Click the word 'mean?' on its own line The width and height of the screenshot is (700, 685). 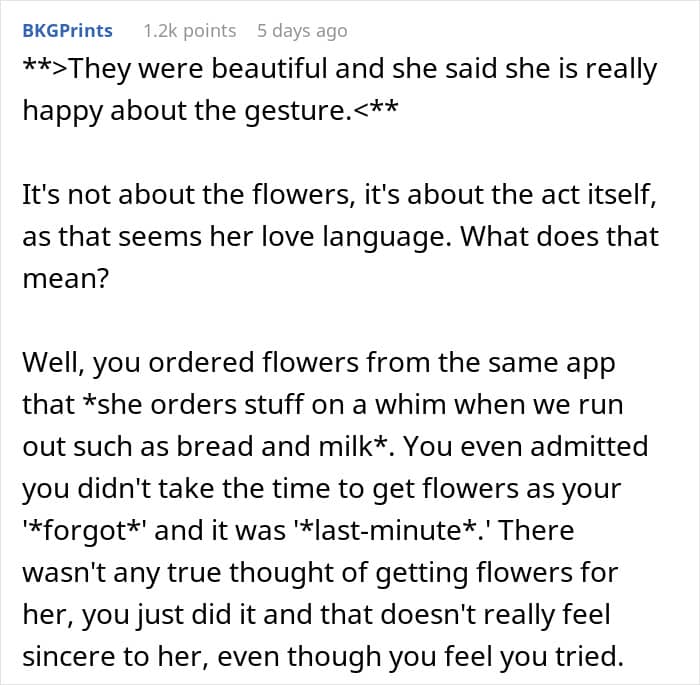(66, 279)
